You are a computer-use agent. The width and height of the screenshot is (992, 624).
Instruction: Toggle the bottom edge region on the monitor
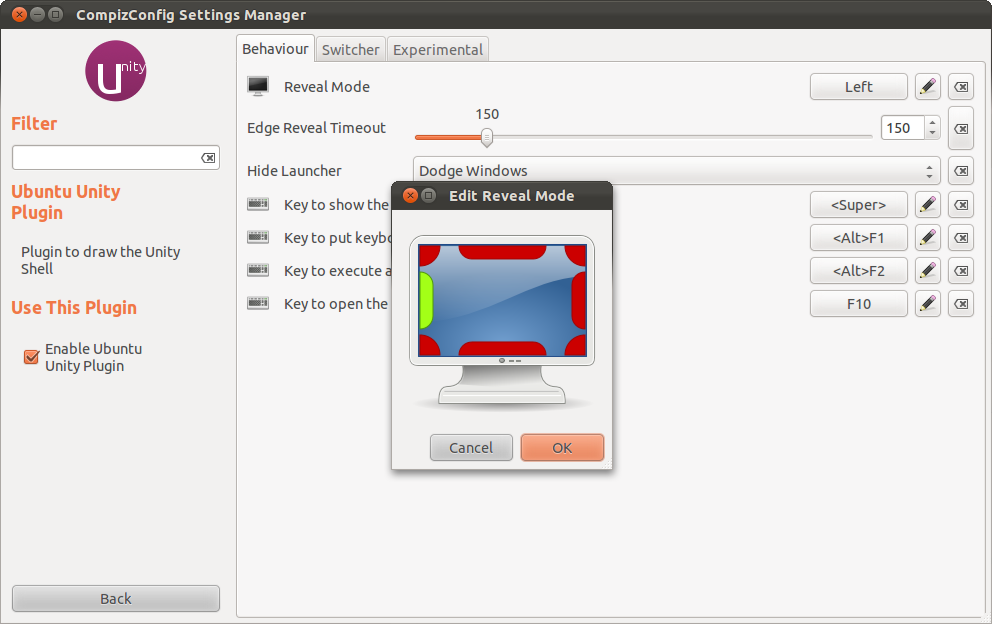(x=502, y=348)
